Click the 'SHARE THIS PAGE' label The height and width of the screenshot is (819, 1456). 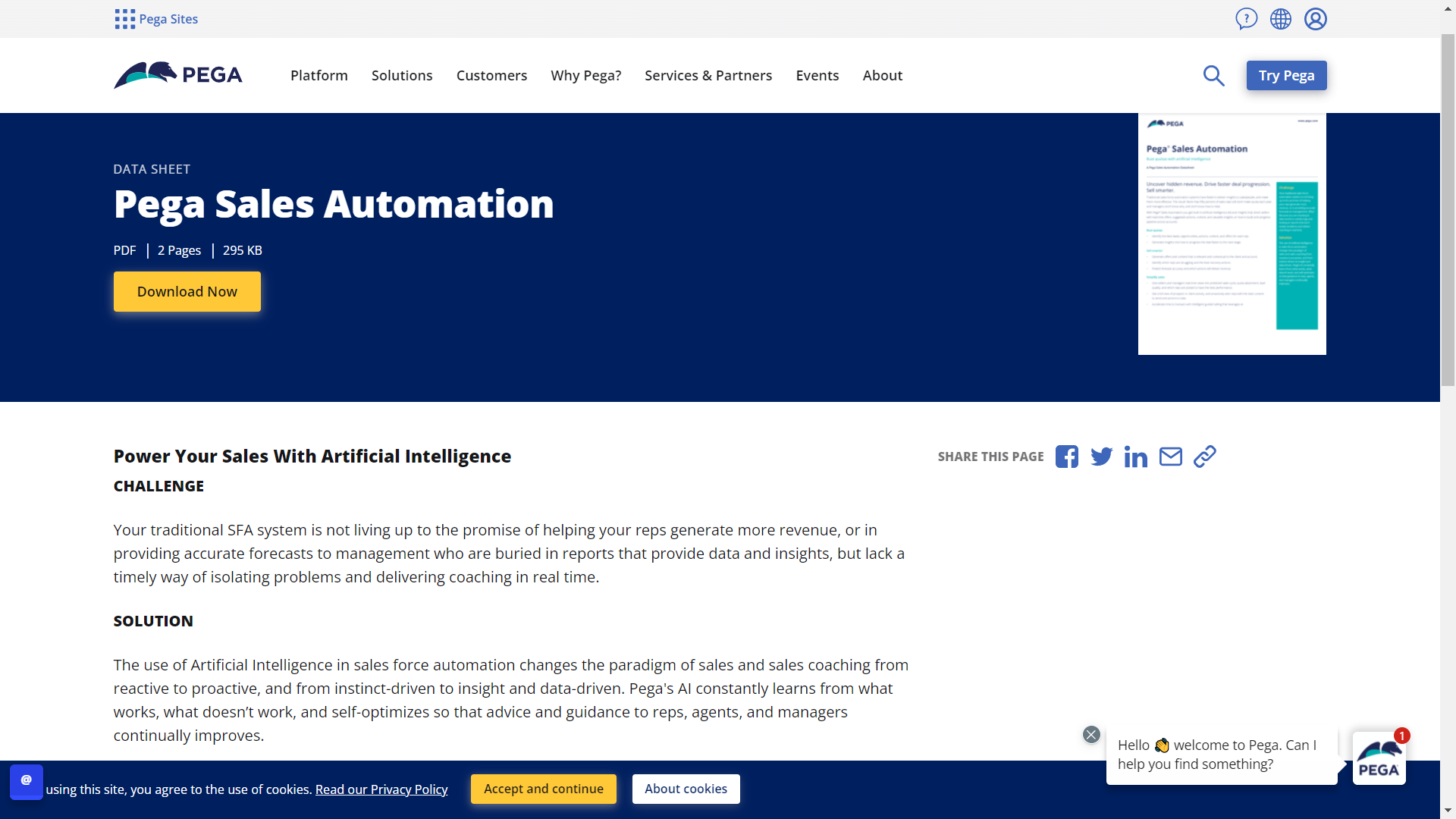[990, 457]
